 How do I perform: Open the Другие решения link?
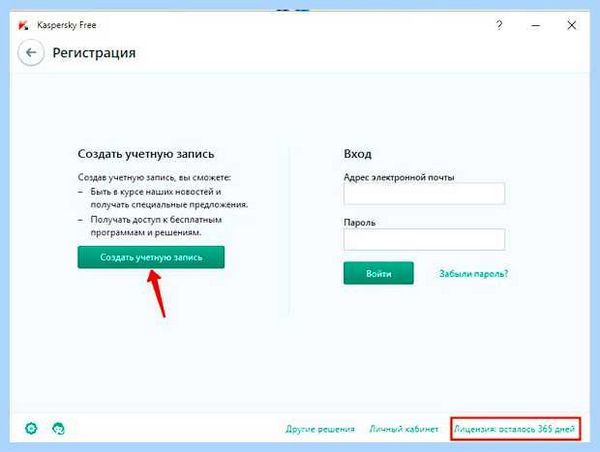tap(320, 429)
